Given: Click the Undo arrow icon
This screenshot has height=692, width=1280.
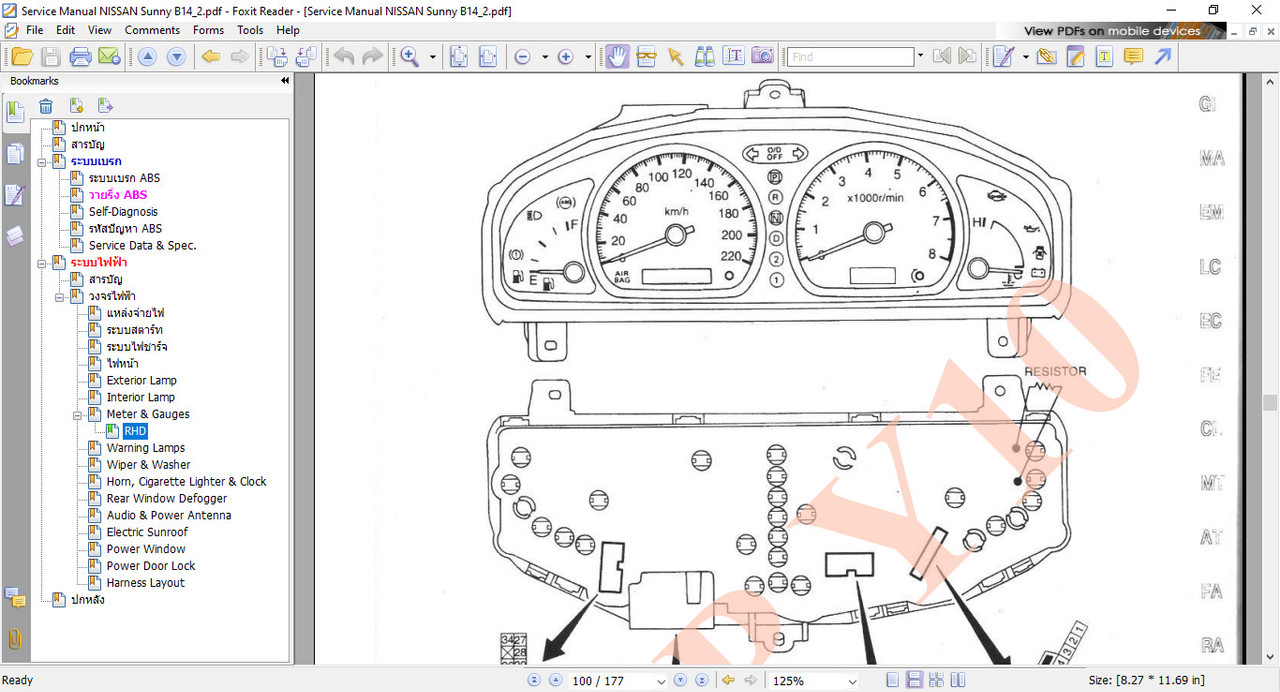Looking at the screenshot, I should [344, 57].
